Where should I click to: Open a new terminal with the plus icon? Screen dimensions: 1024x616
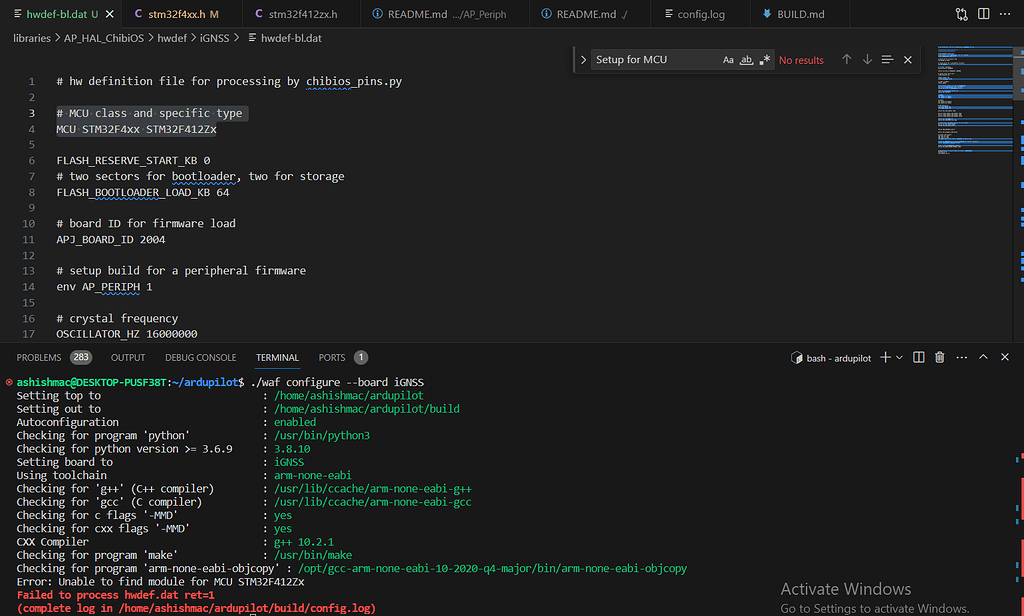(884, 357)
